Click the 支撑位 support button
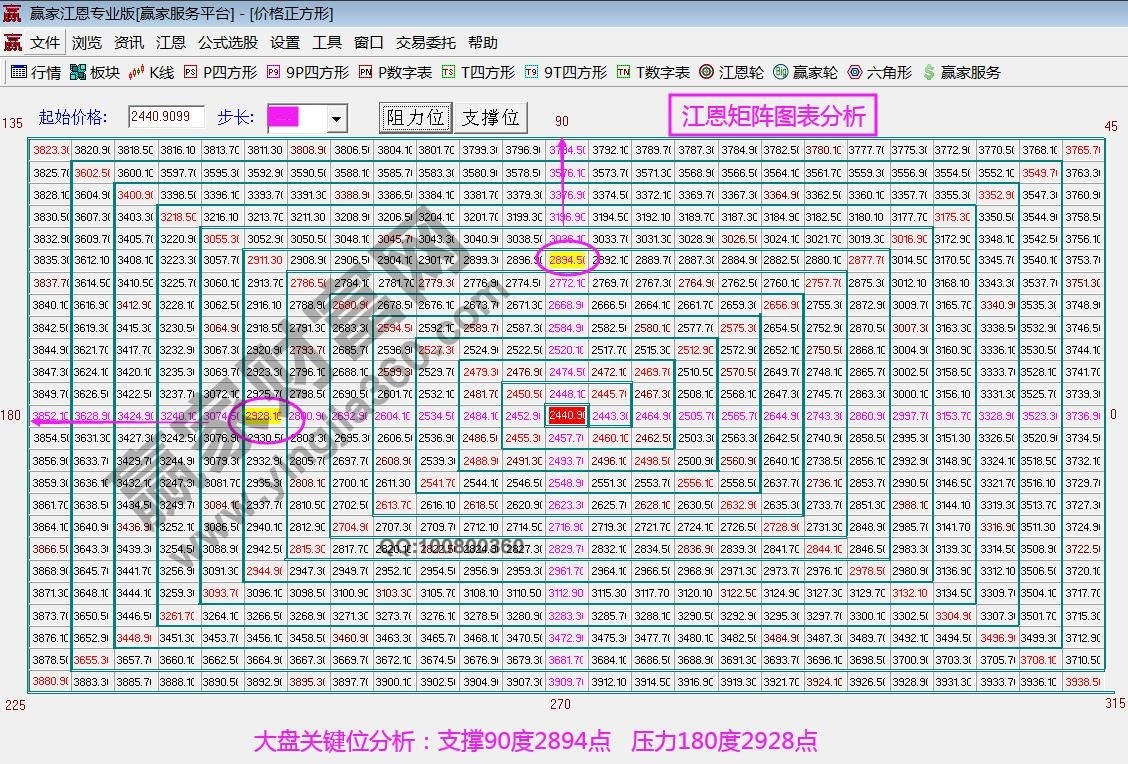The width and height of the screenshot is (1128, 764). pyautogui.click(x=490, y=117)
